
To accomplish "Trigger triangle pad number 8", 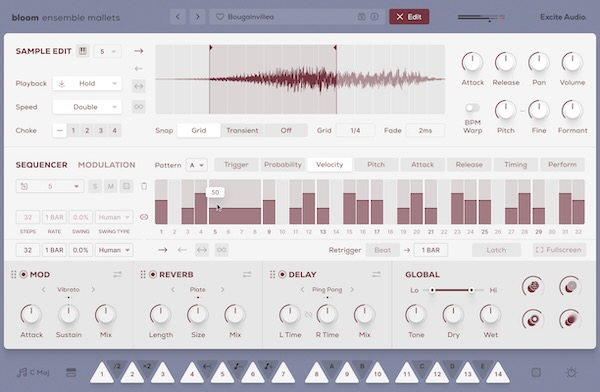I will 316,373.
